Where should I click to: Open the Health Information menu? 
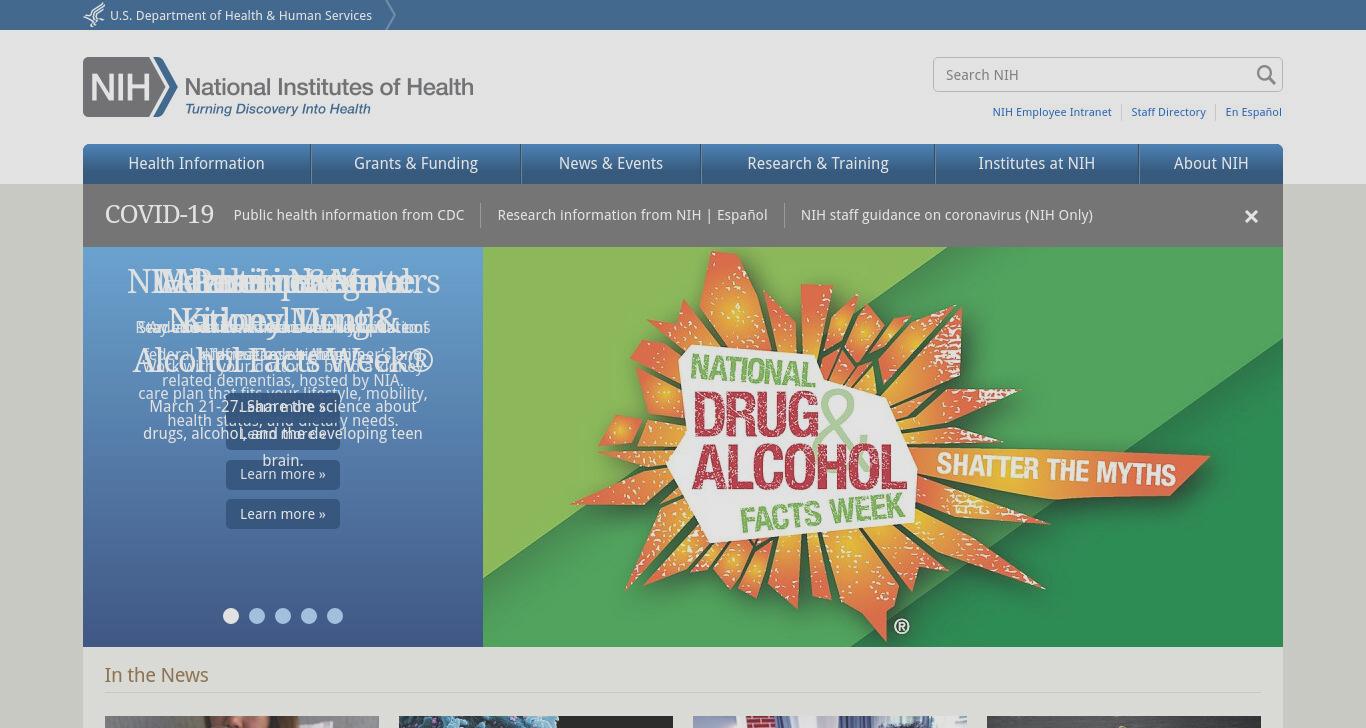(196, 164)
